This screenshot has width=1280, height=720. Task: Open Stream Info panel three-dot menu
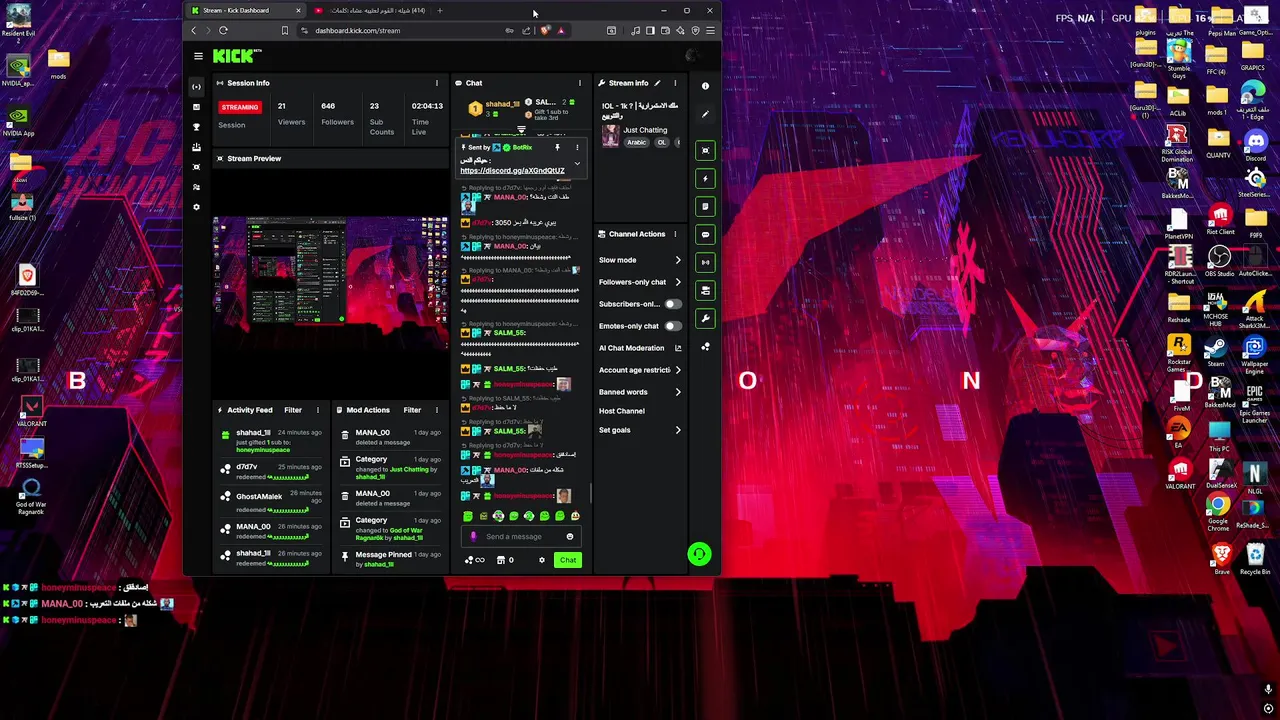tap(675, 83)
